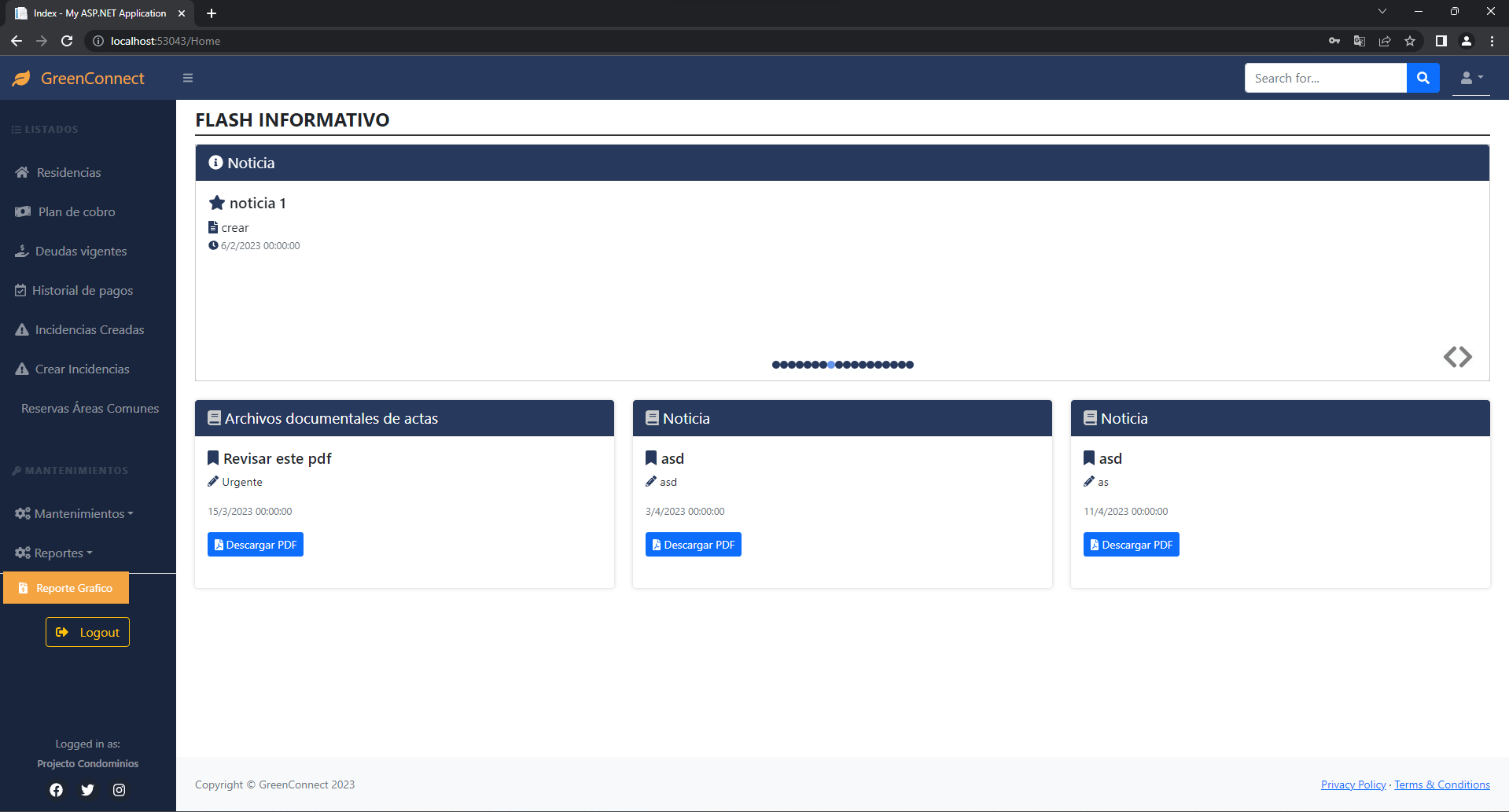This screenshot has width=1509, height=812.
Task: Click the FLASH INFORMATIVO heading
Action: [293, 120]
